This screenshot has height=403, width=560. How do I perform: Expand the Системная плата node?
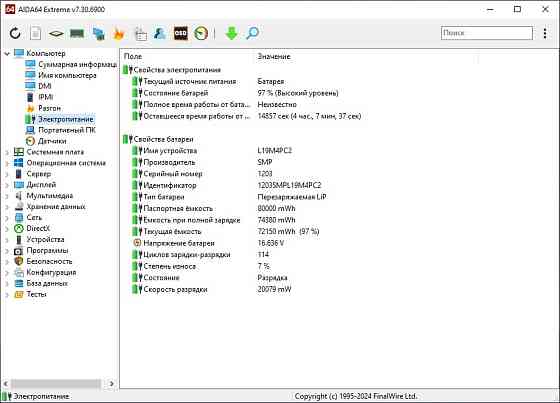(x=7, y=152)
